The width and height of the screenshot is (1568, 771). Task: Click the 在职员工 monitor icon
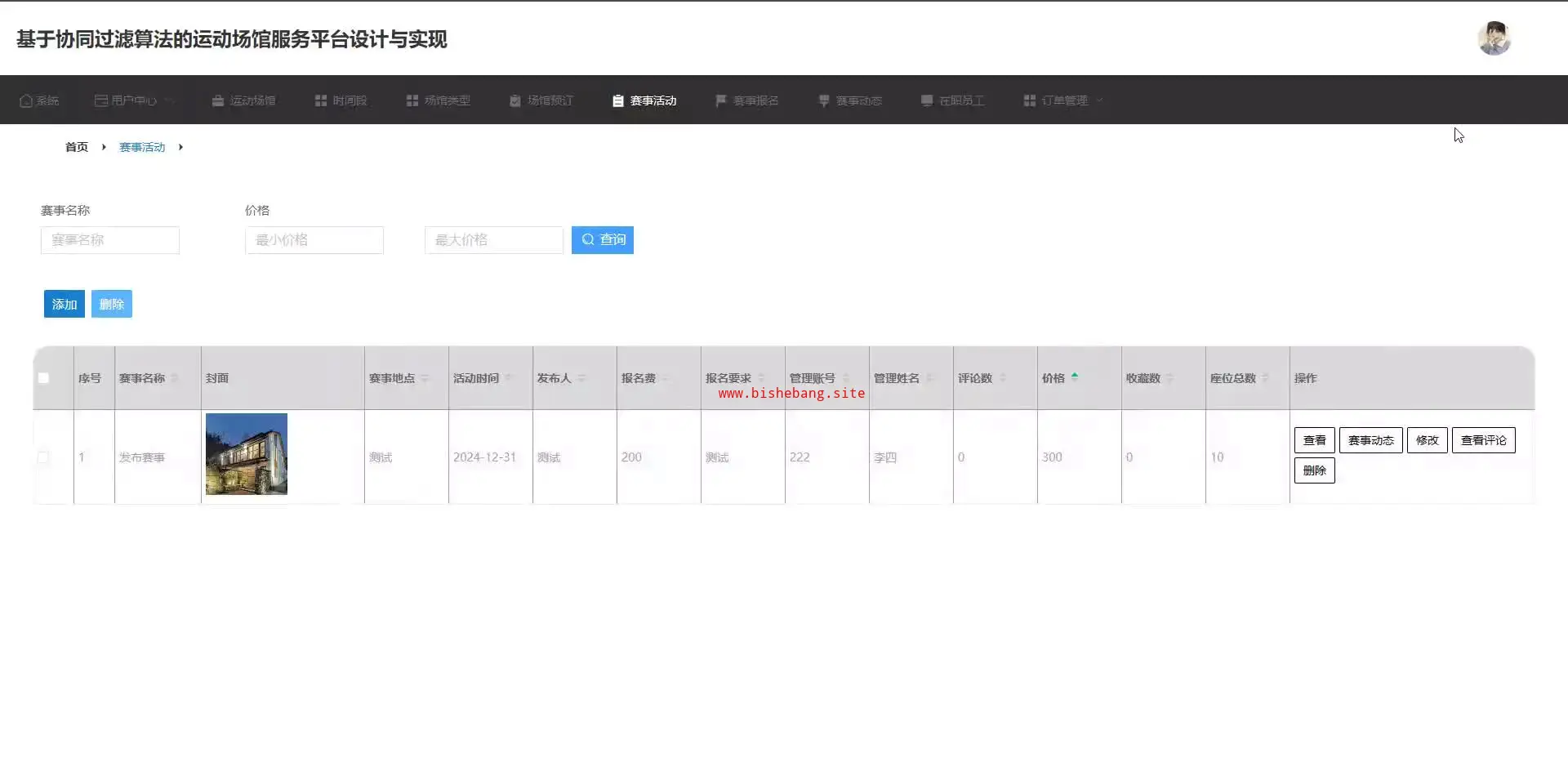(x=927, y=100)
